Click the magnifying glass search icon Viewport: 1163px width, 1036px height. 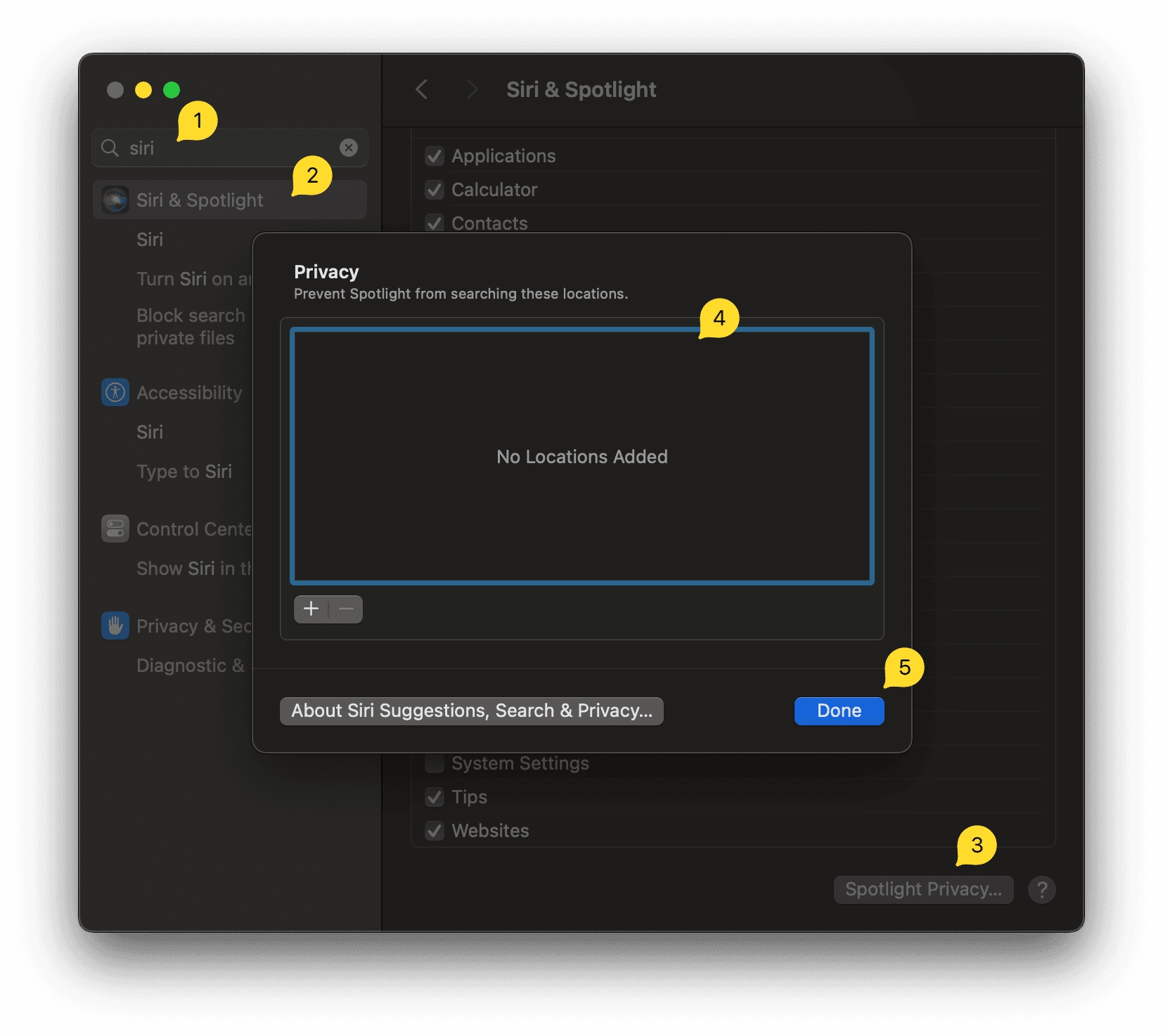[110, 148]
